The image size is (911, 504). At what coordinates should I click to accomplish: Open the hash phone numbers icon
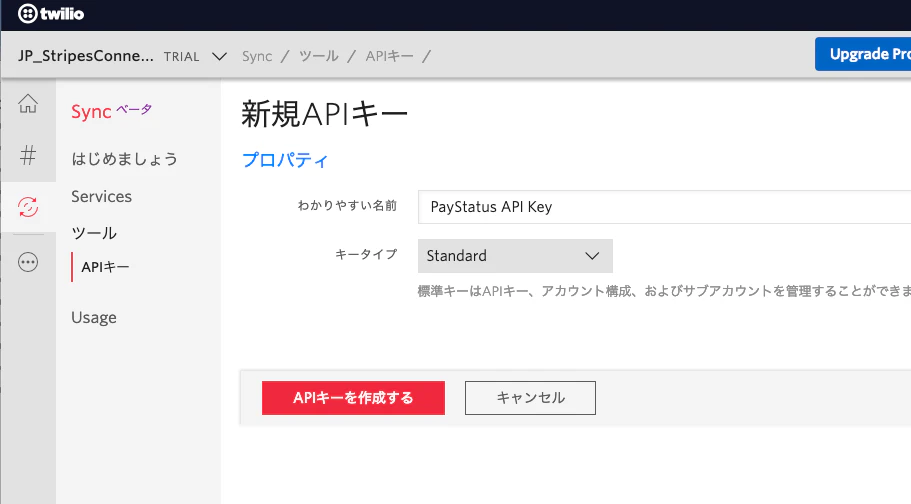tap(28, 155)
